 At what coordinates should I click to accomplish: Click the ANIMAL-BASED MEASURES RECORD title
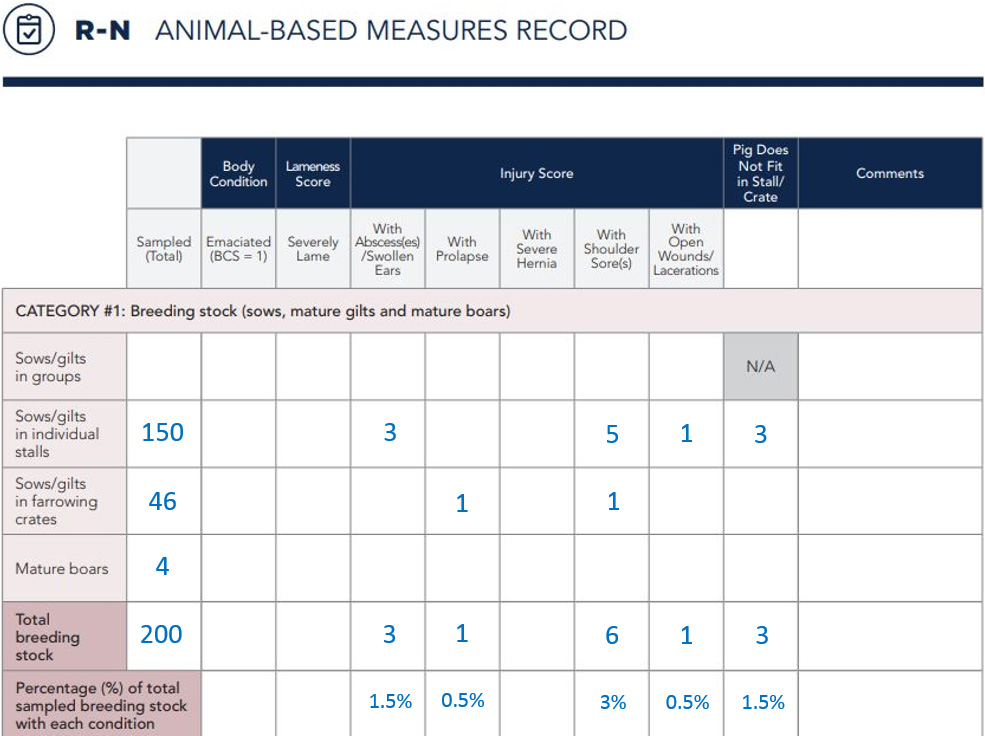coord(388,30)
